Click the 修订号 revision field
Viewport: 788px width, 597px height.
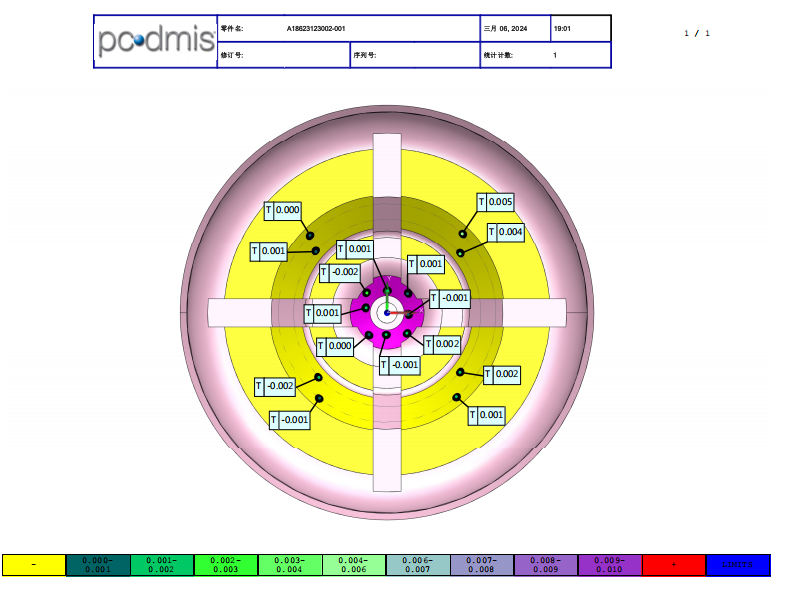point(232,56)
